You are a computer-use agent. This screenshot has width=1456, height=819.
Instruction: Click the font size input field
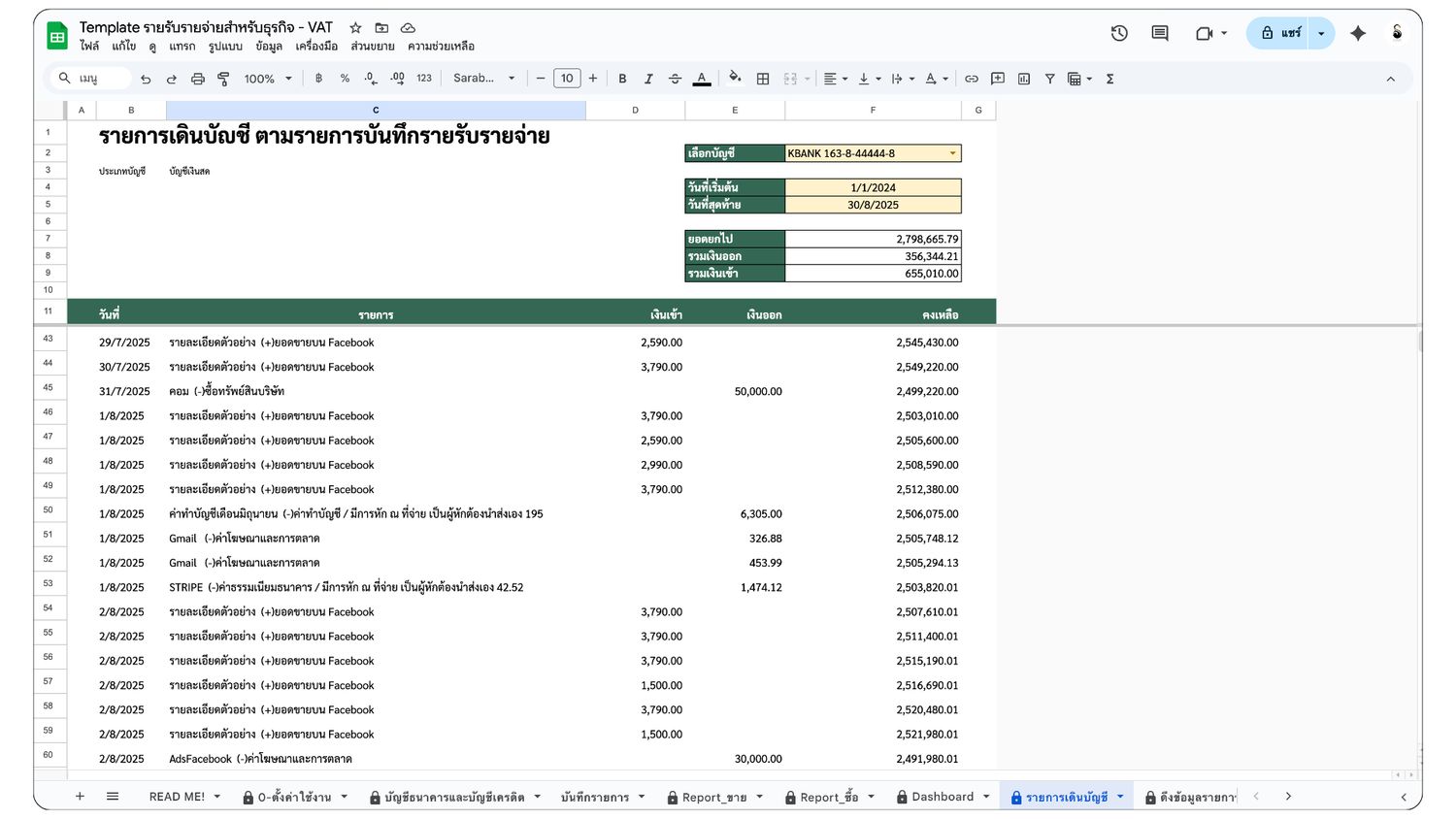567,79
